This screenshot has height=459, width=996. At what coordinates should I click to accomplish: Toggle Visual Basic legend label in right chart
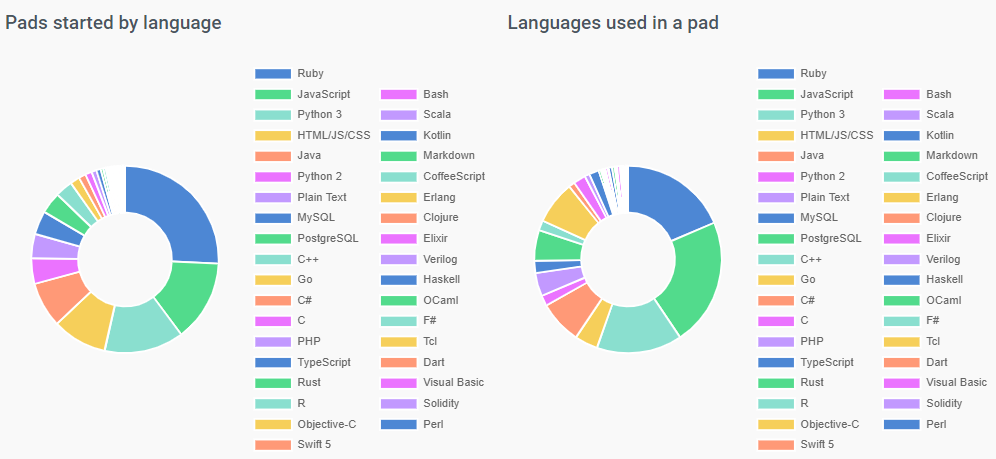(x=956, y=382)
